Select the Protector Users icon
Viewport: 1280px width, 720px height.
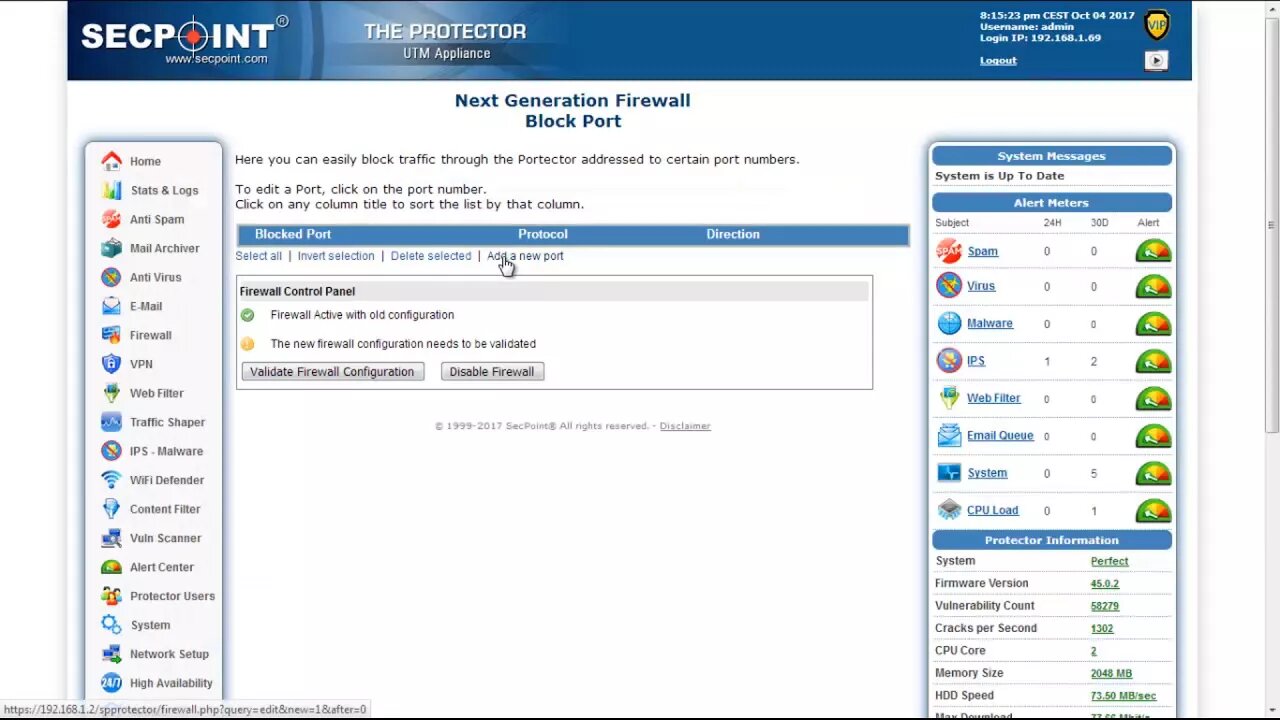[111, 596]
